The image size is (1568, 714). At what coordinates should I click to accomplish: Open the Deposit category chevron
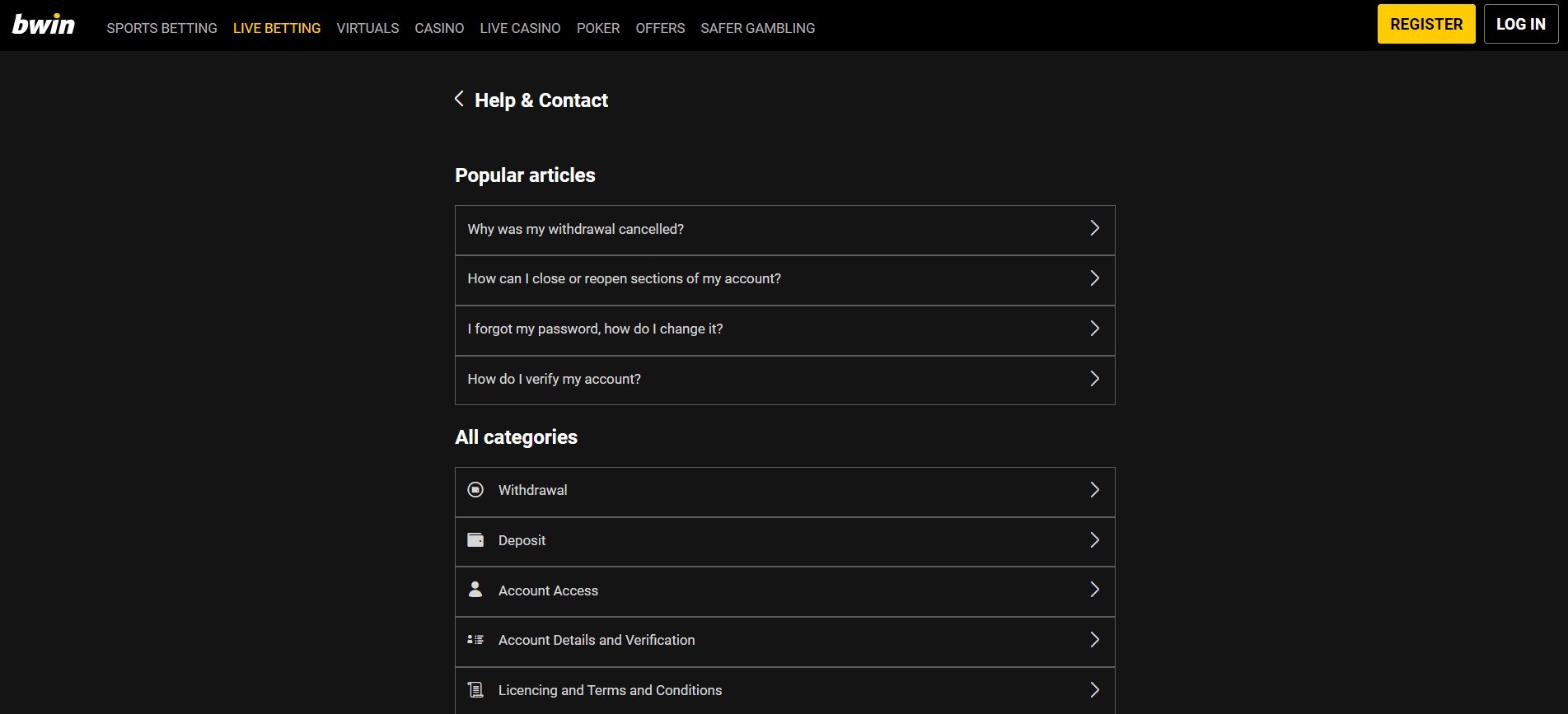(1094, 540)
